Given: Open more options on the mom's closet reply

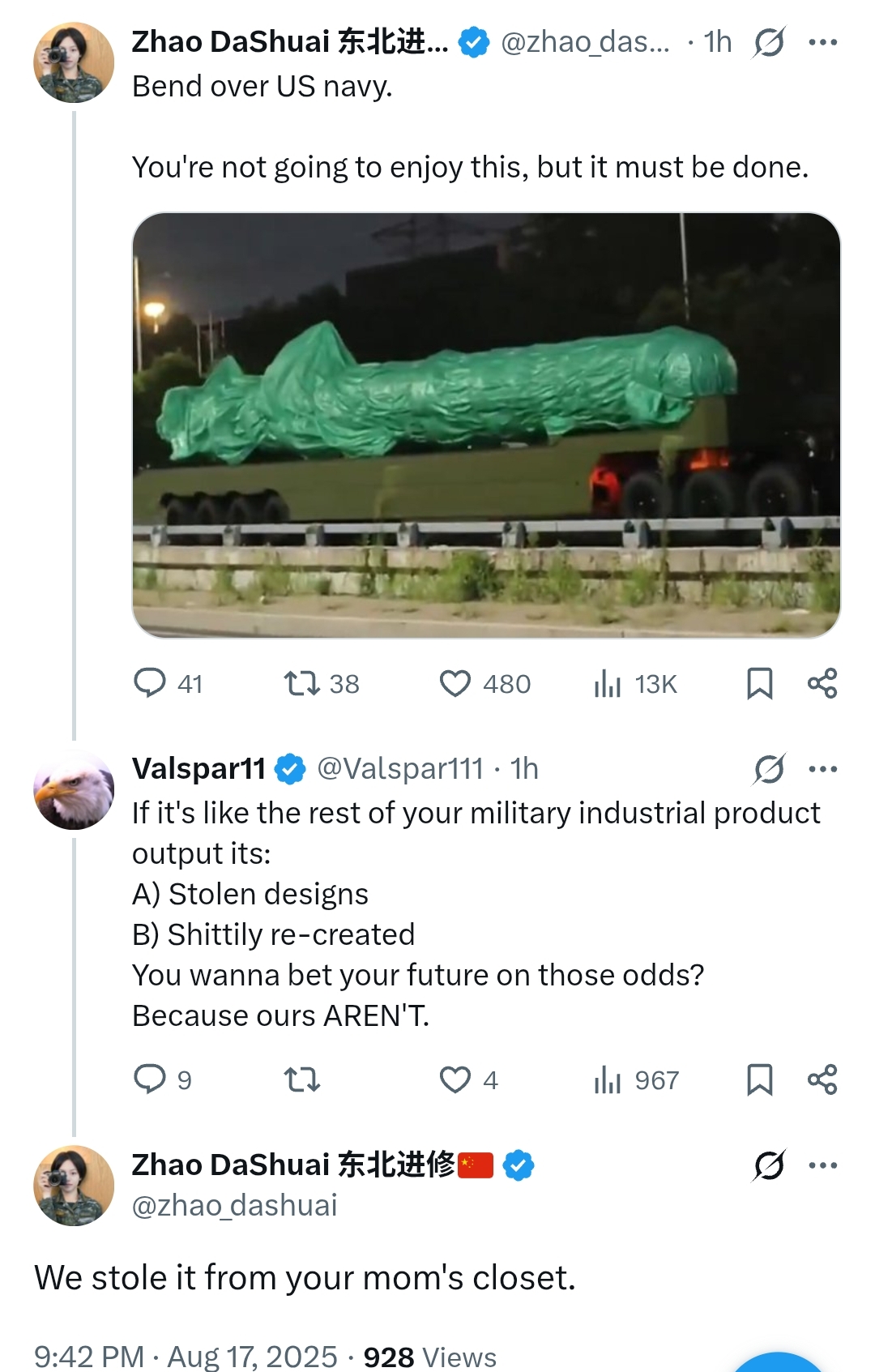Looking at the screenshot, I should point(823,1165).
